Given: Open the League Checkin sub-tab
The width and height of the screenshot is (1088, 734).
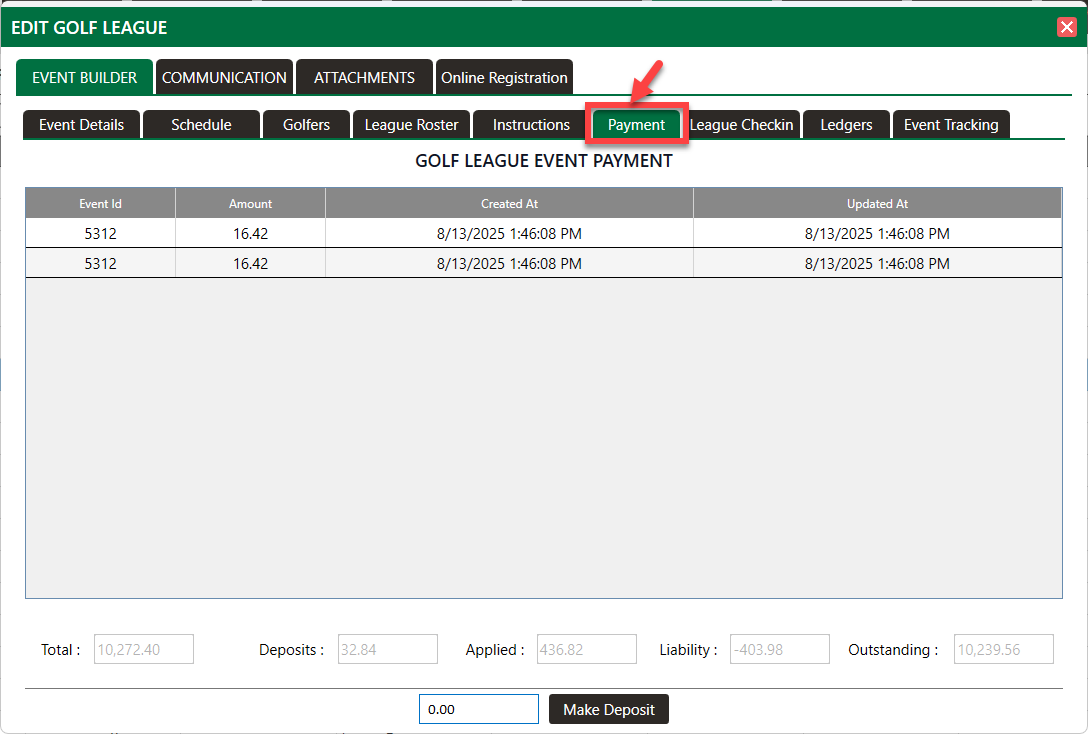Looking at the screenshot, I should (742, 125).
